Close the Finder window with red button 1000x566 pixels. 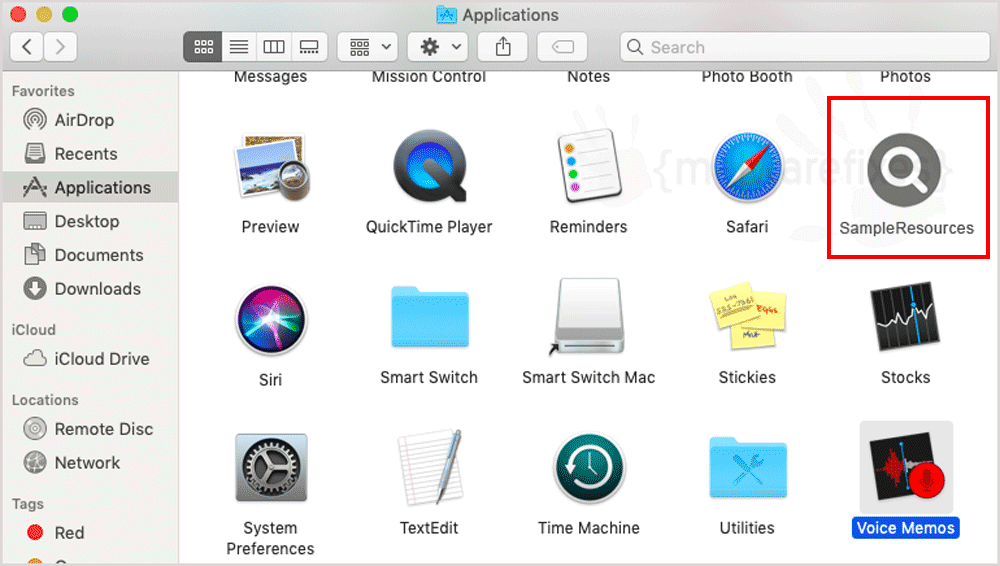18,14
